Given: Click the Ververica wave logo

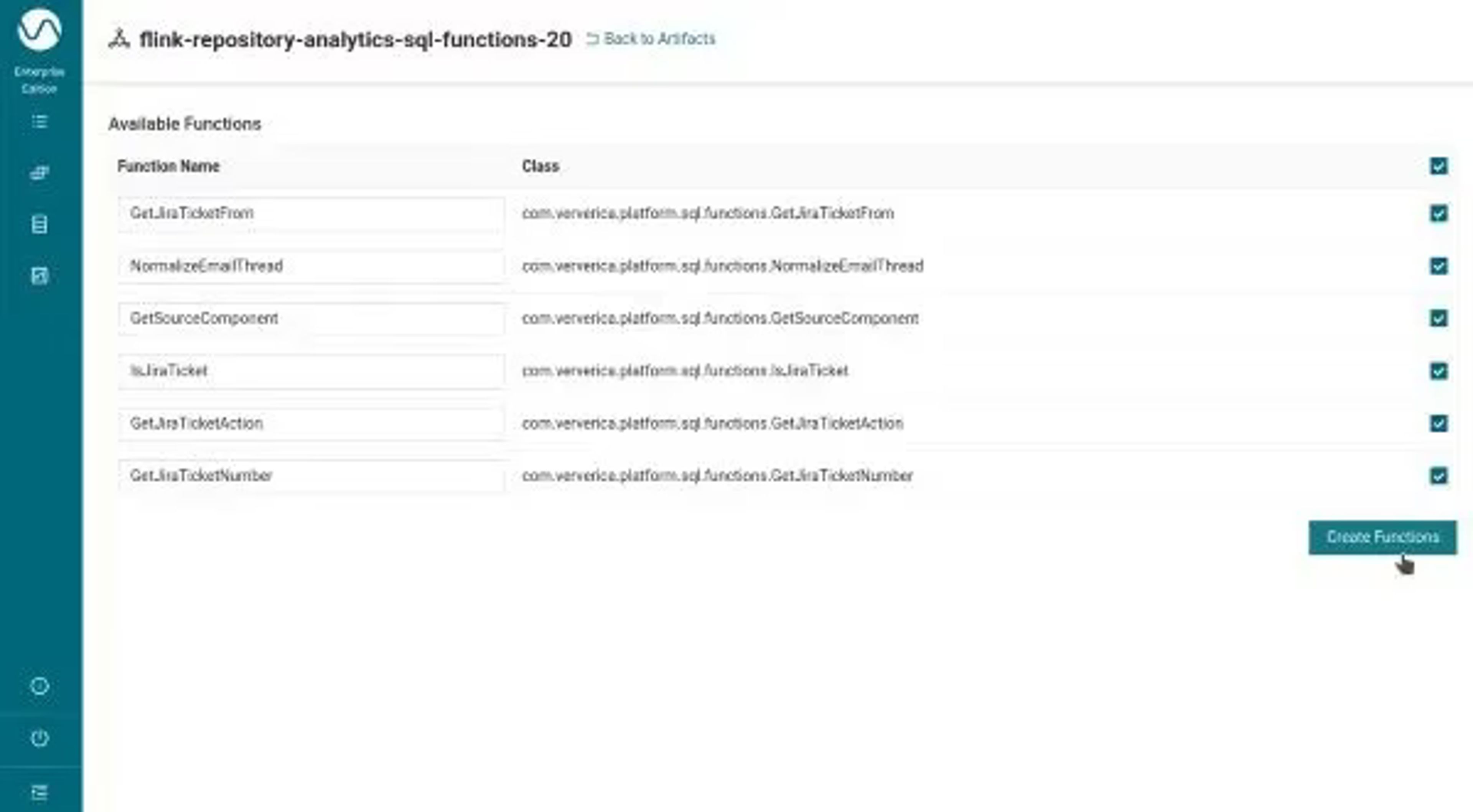Looking at the screenshot, I should point(40,30).
